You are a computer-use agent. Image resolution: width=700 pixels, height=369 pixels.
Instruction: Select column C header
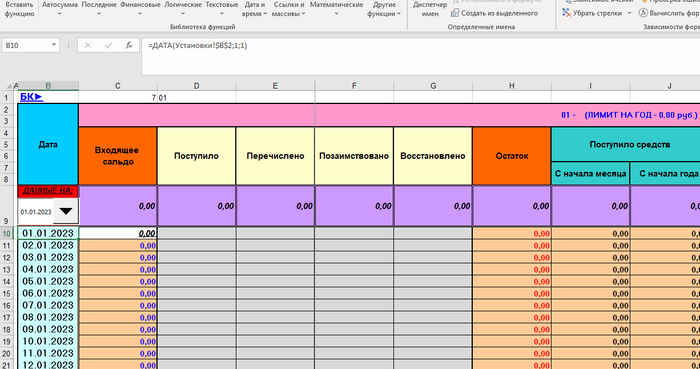click(x=118, y=86)
